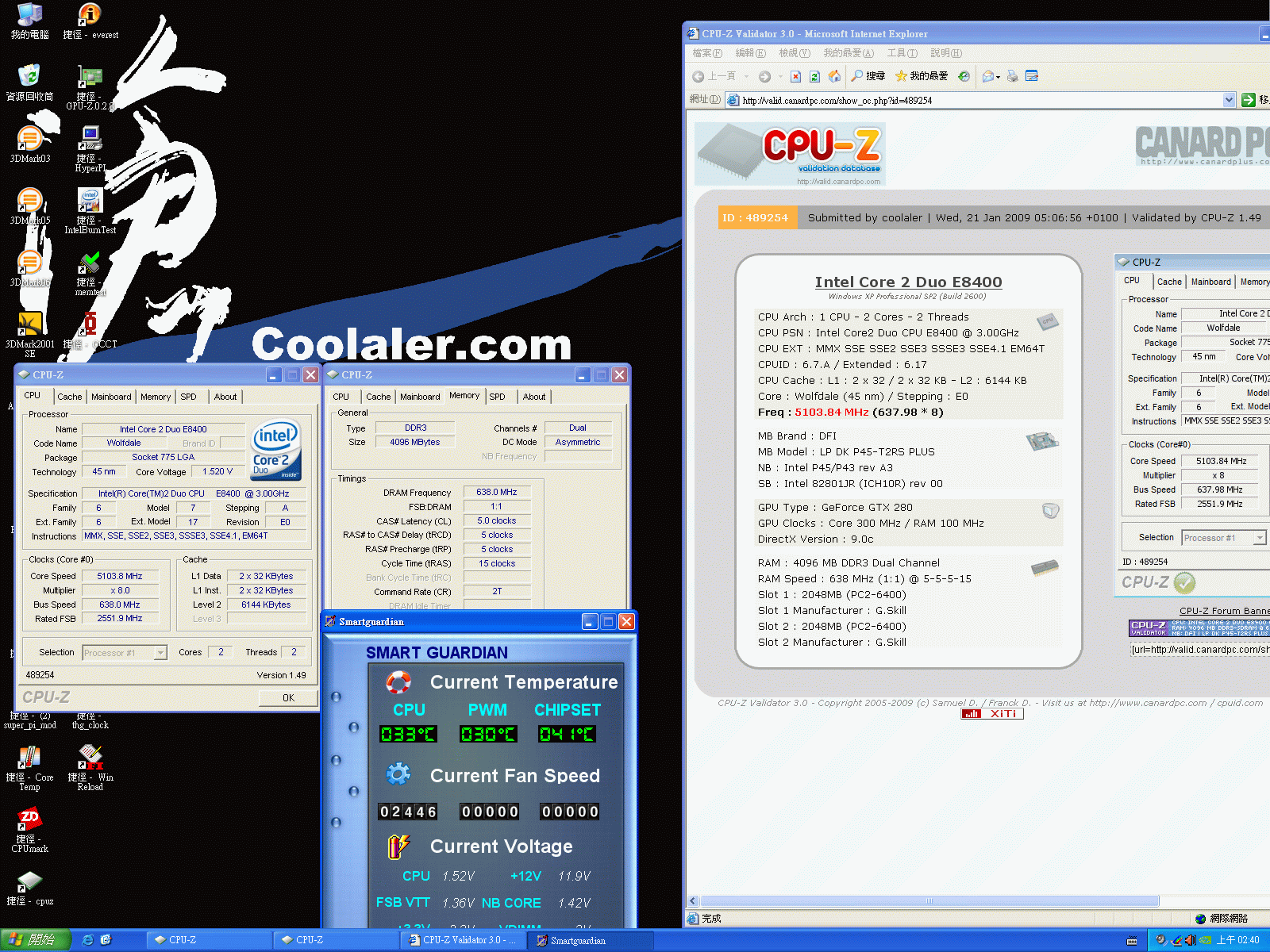Open the IE Tools menu
1270x952 pixels.
click(x=902, y=53)
